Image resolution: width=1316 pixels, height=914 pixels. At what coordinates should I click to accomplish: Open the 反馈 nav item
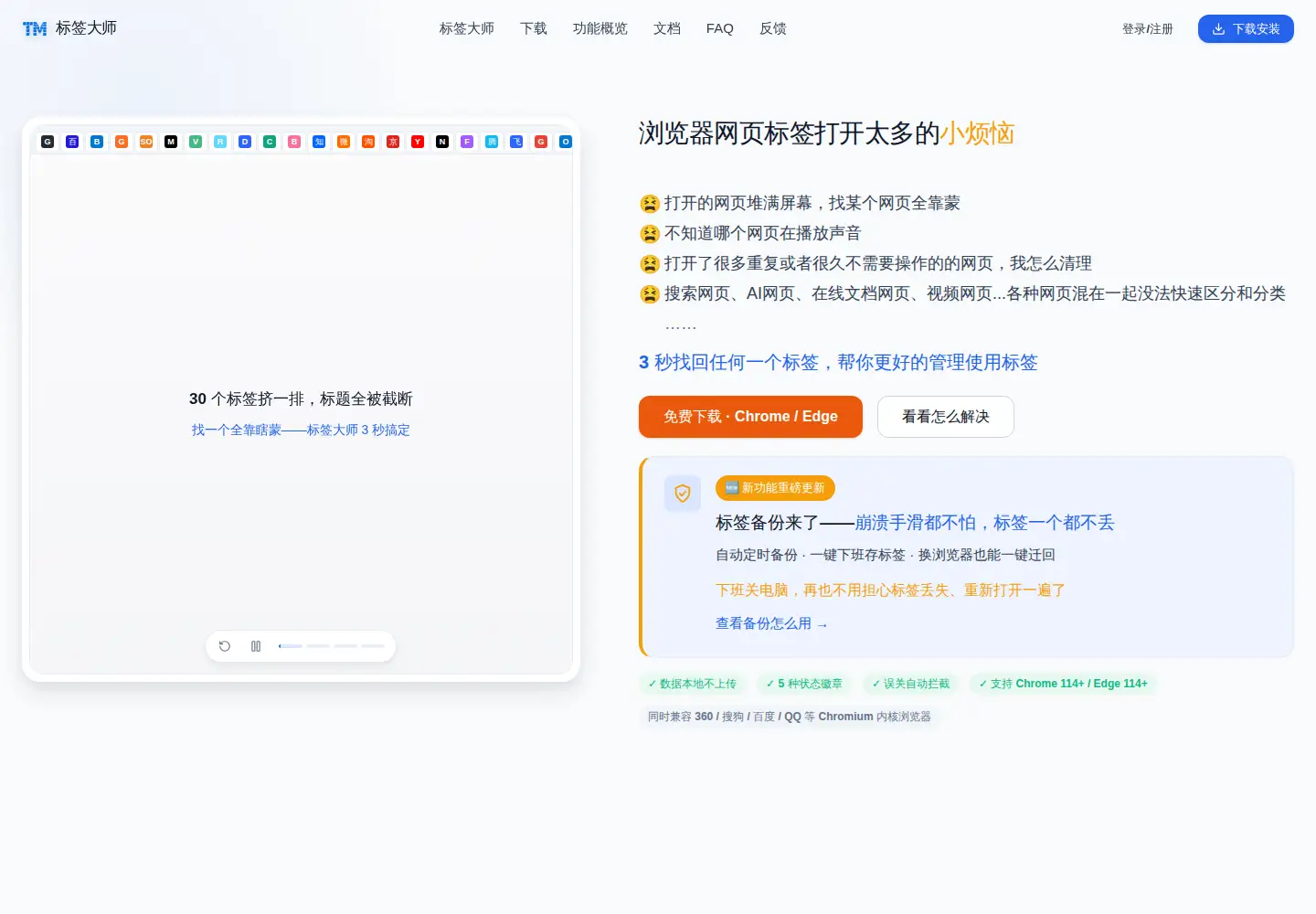(x=773, y=28)
